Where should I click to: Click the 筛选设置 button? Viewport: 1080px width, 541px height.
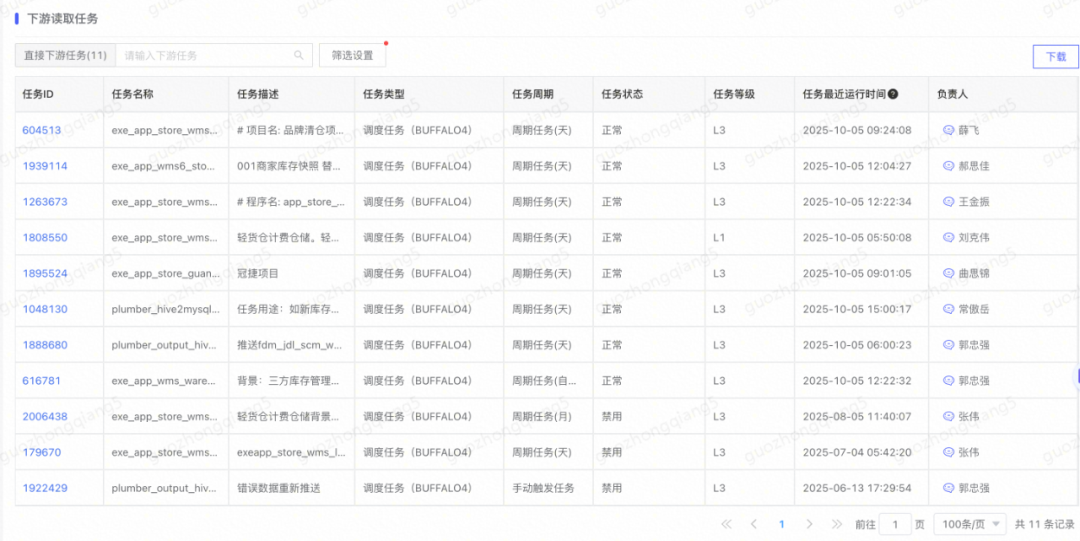(x=352, y=56)
